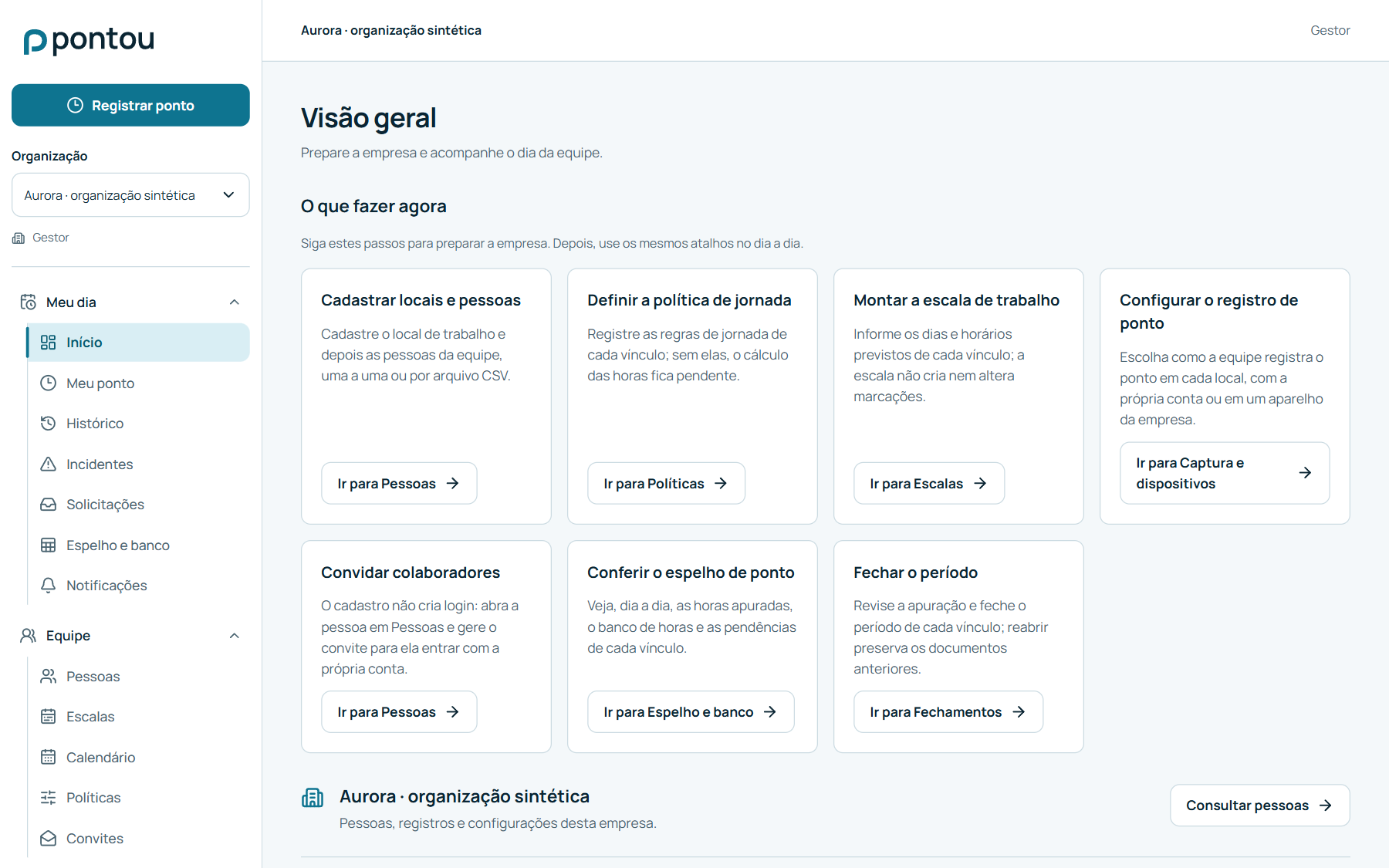1389x868 pixels.
Task: Click Ir para Pessoas in Convidar colaboradores card
Action: click(399, 711)
